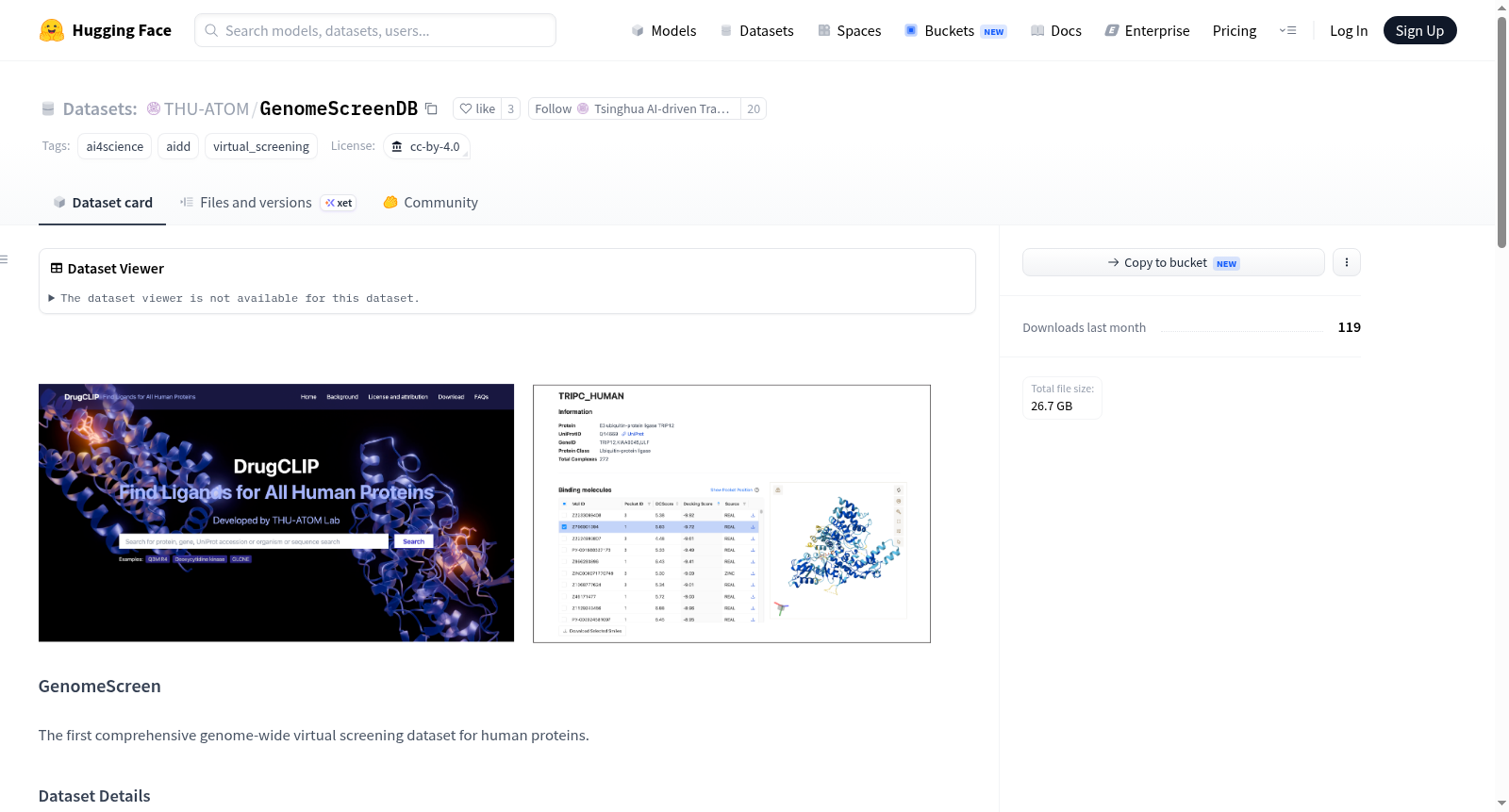This screenshot has width=1509, height=812.
Task: Click the GenomeScreen heading
Action: pos(100,686)
